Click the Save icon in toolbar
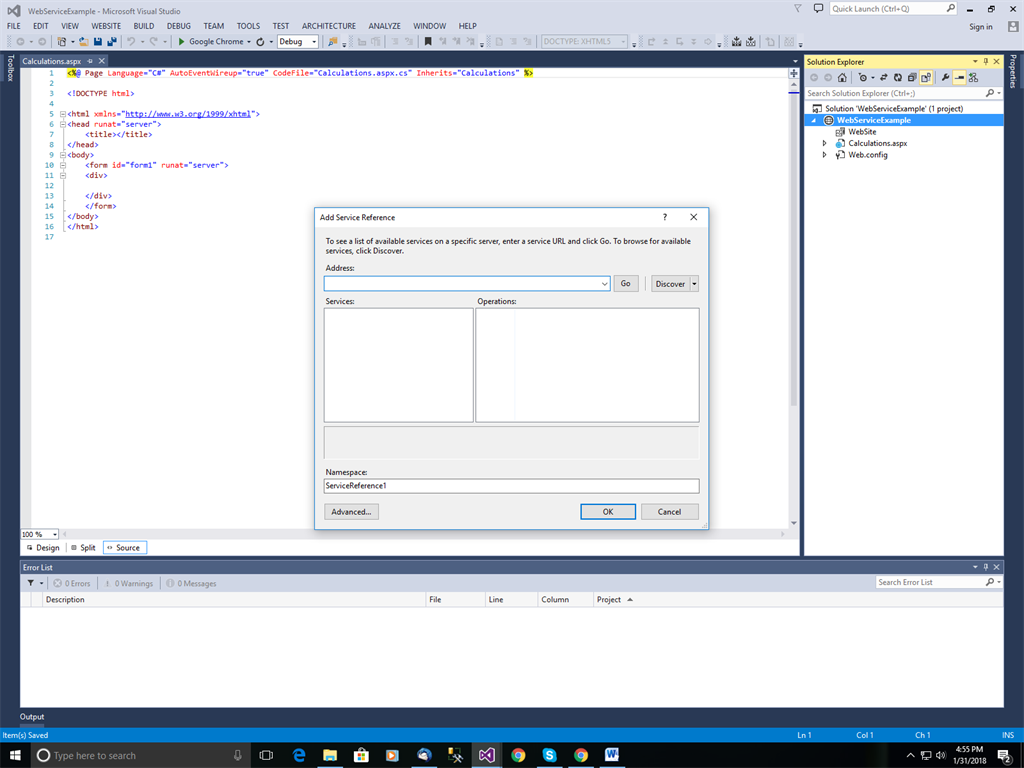 [98, 41]
